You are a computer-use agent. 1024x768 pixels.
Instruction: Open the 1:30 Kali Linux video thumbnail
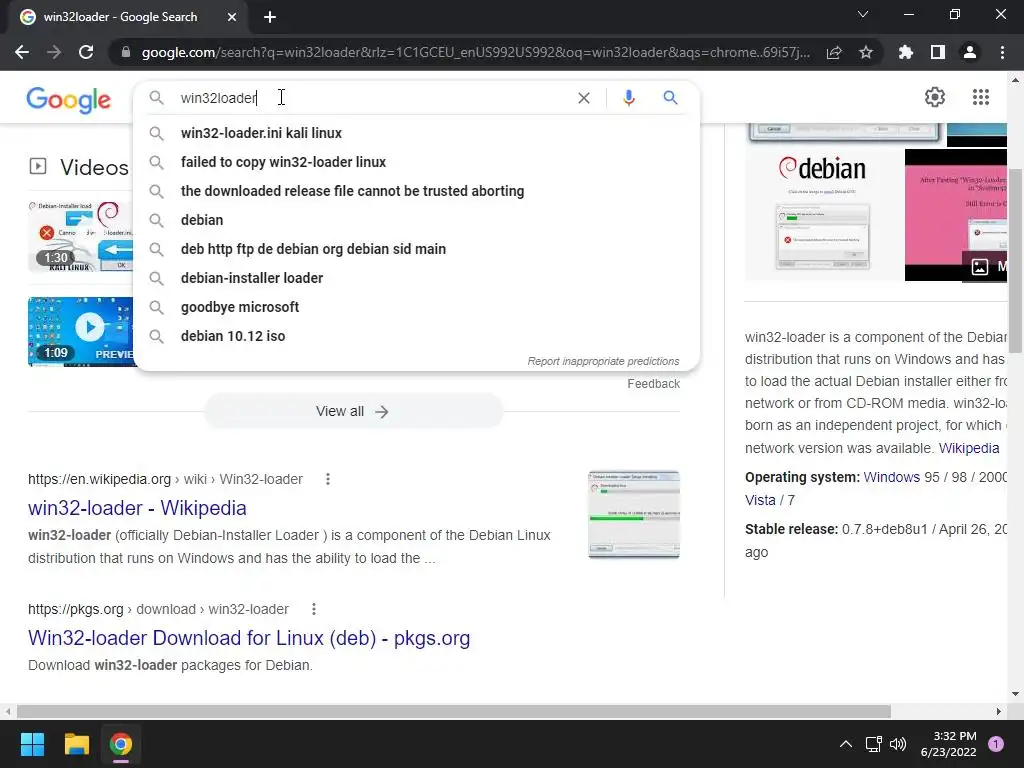tap(80, 236)
